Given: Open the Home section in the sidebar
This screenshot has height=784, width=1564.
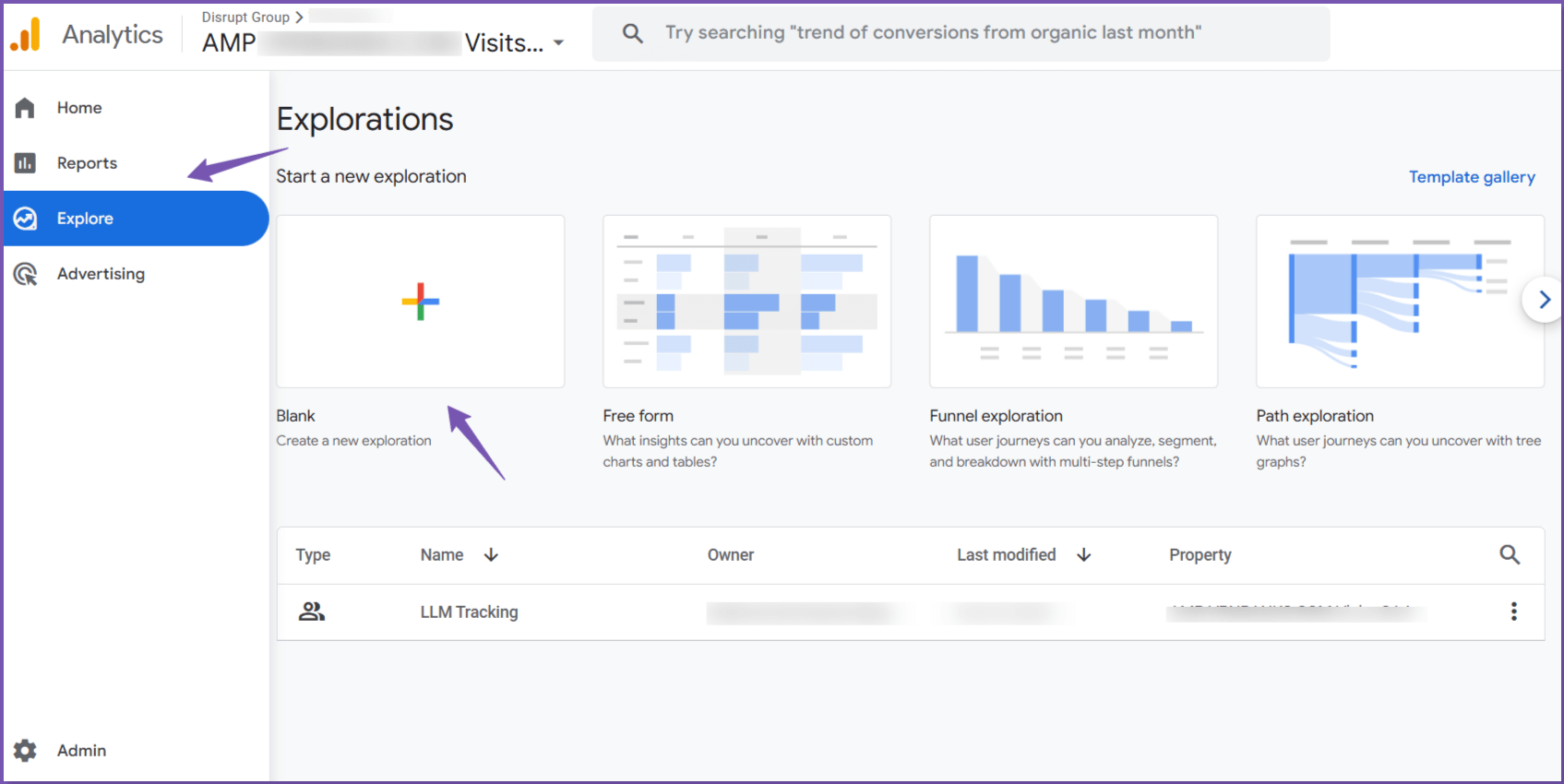Looking at the screenshot, I should 79,108.
